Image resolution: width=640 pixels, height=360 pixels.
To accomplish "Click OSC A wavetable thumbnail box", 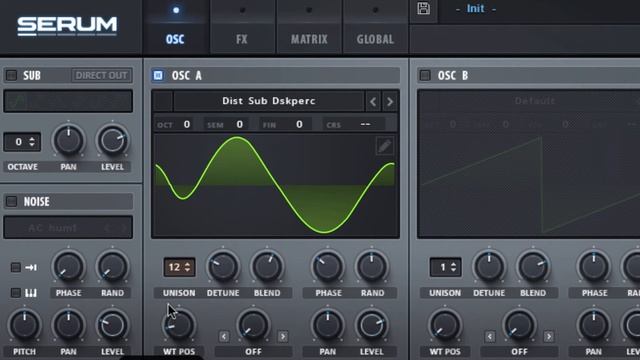I will pos(163,101).
